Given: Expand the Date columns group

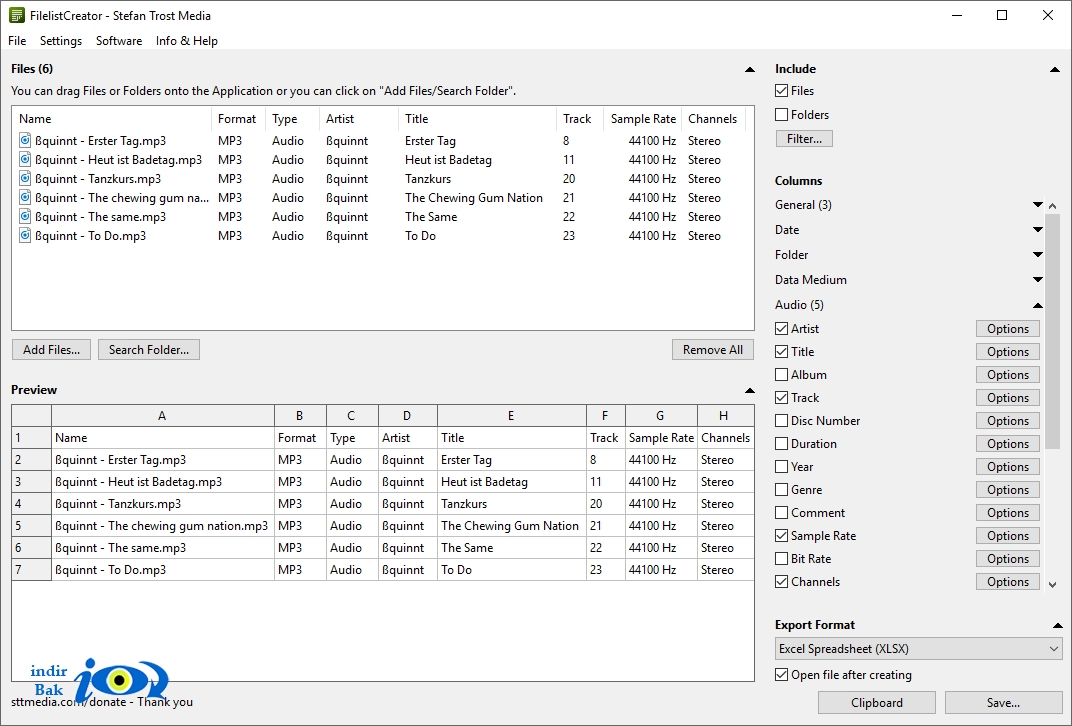Looking at the screenshot, I should pos(1038,230).
